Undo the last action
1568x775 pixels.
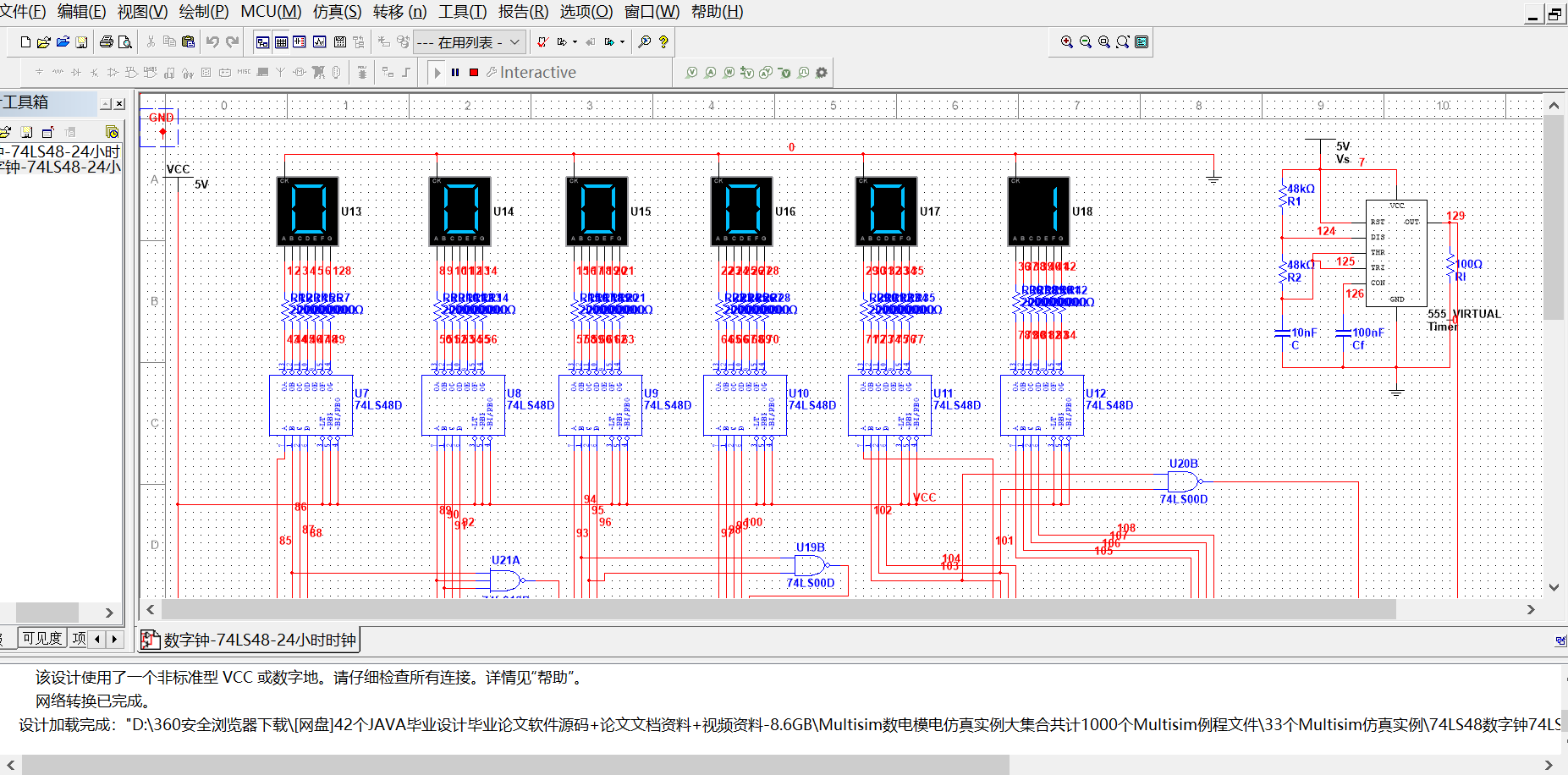coord(212,41)
